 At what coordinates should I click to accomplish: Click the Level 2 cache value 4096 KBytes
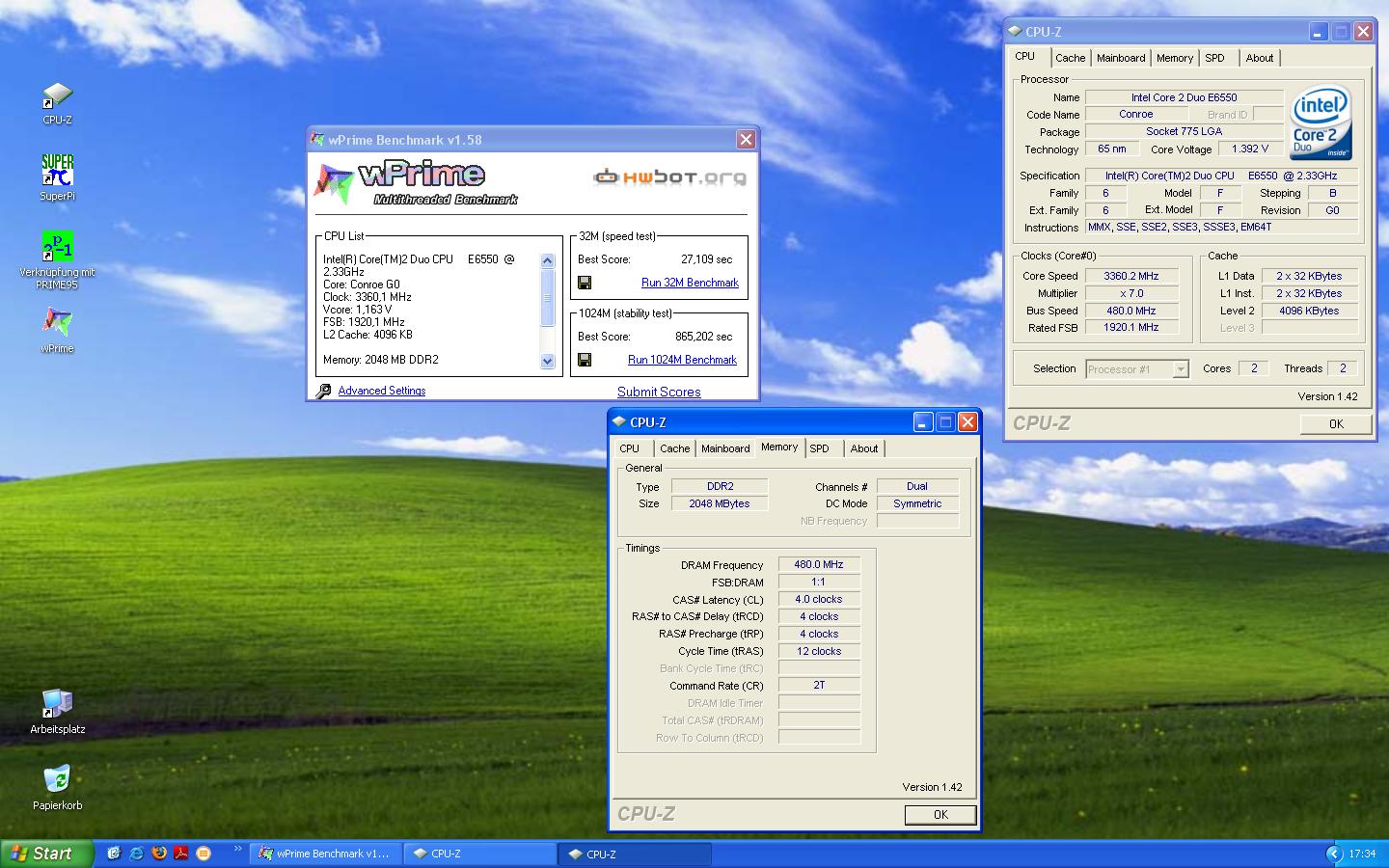pos(1309,311)
